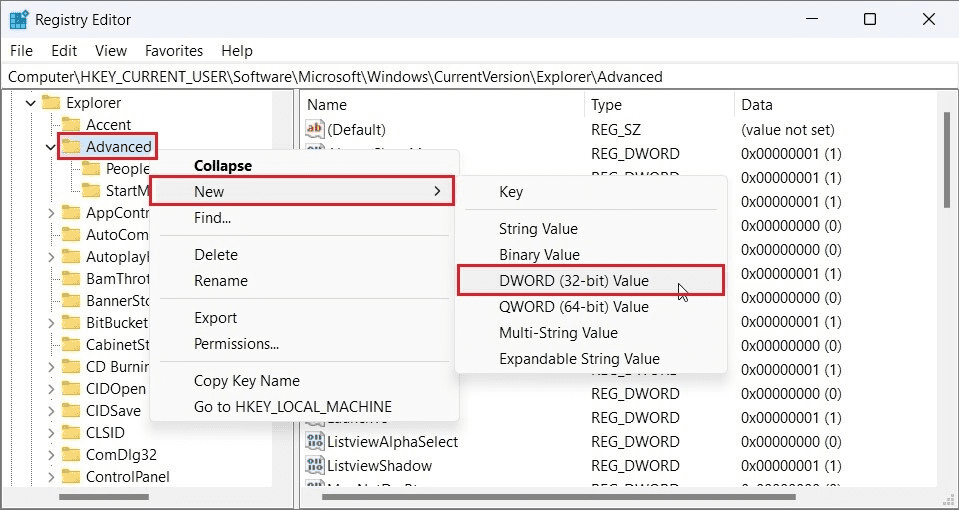Click the Advanced folder icon
Viewport: 959px width, 510px height.
point(71,147)
